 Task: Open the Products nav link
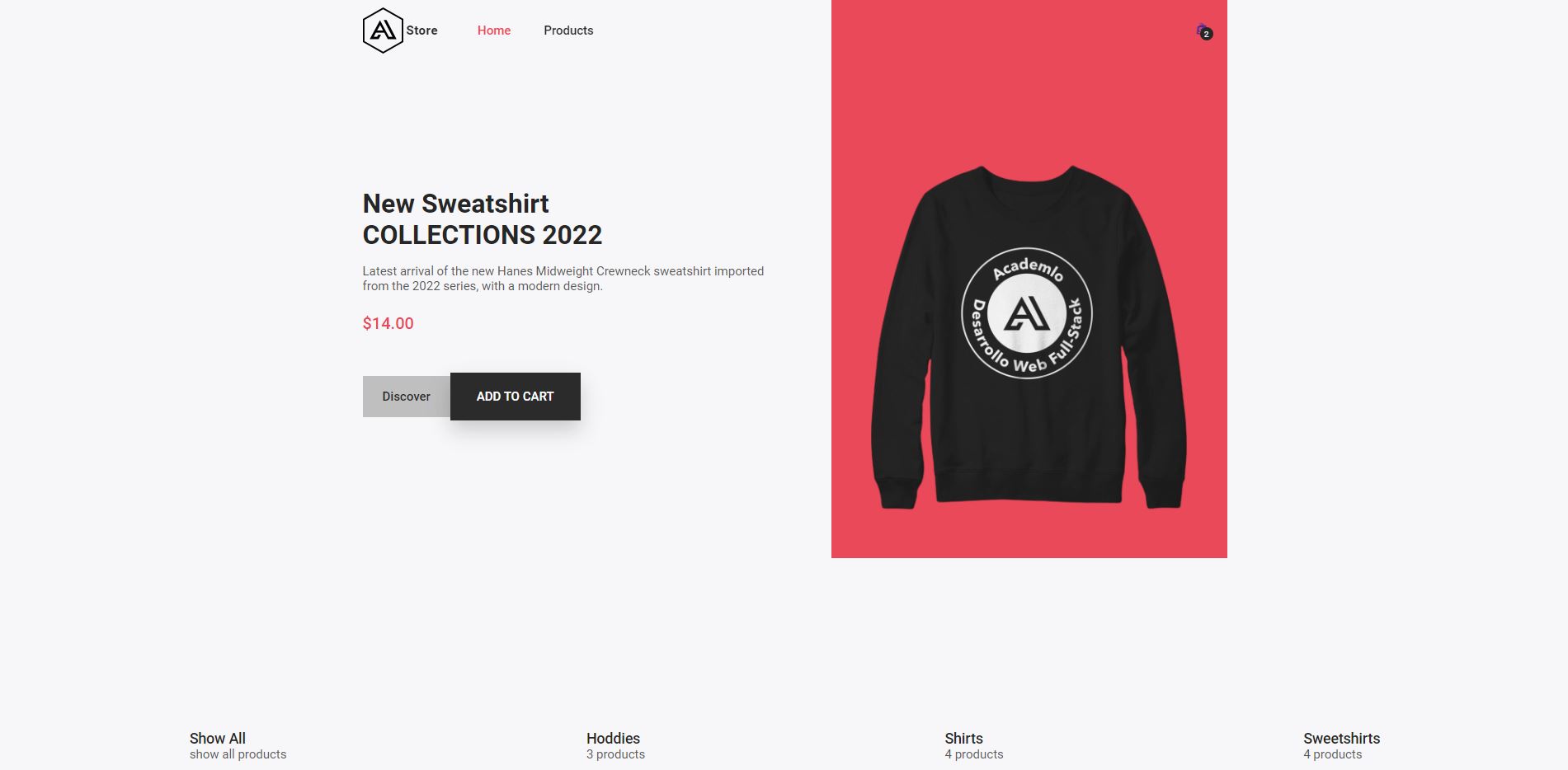[568, 31]
